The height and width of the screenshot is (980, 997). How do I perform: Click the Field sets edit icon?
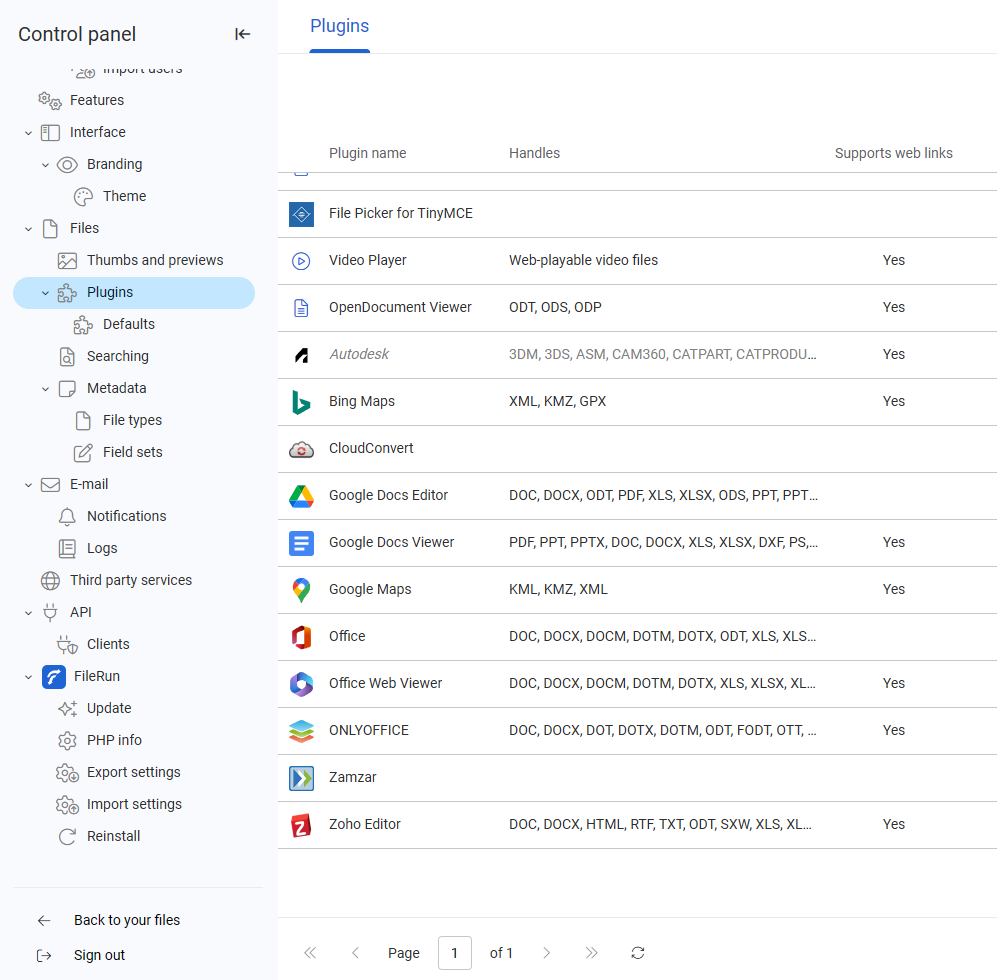point(83,453)
